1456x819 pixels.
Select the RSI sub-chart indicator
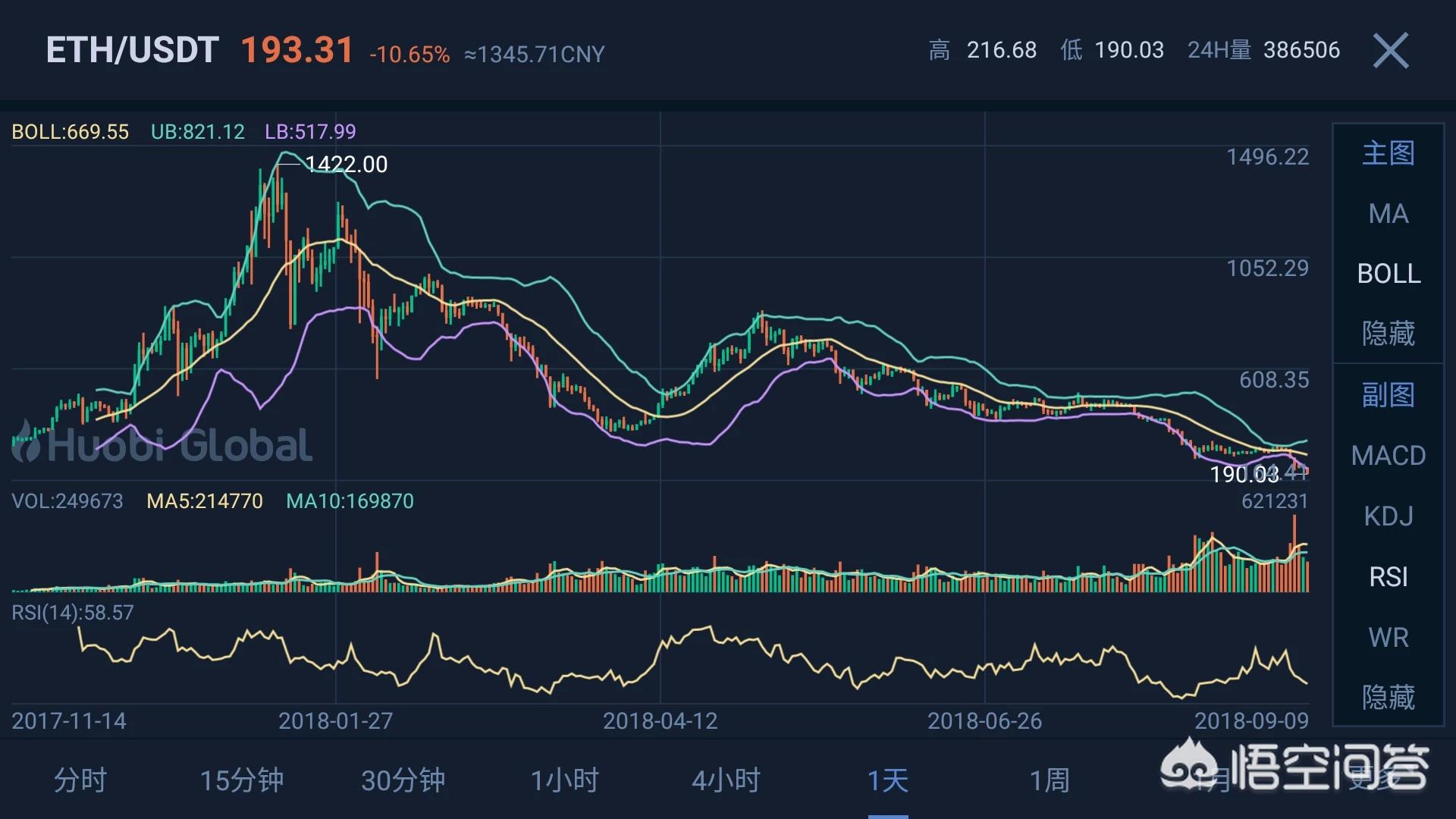coord(1388,577)
